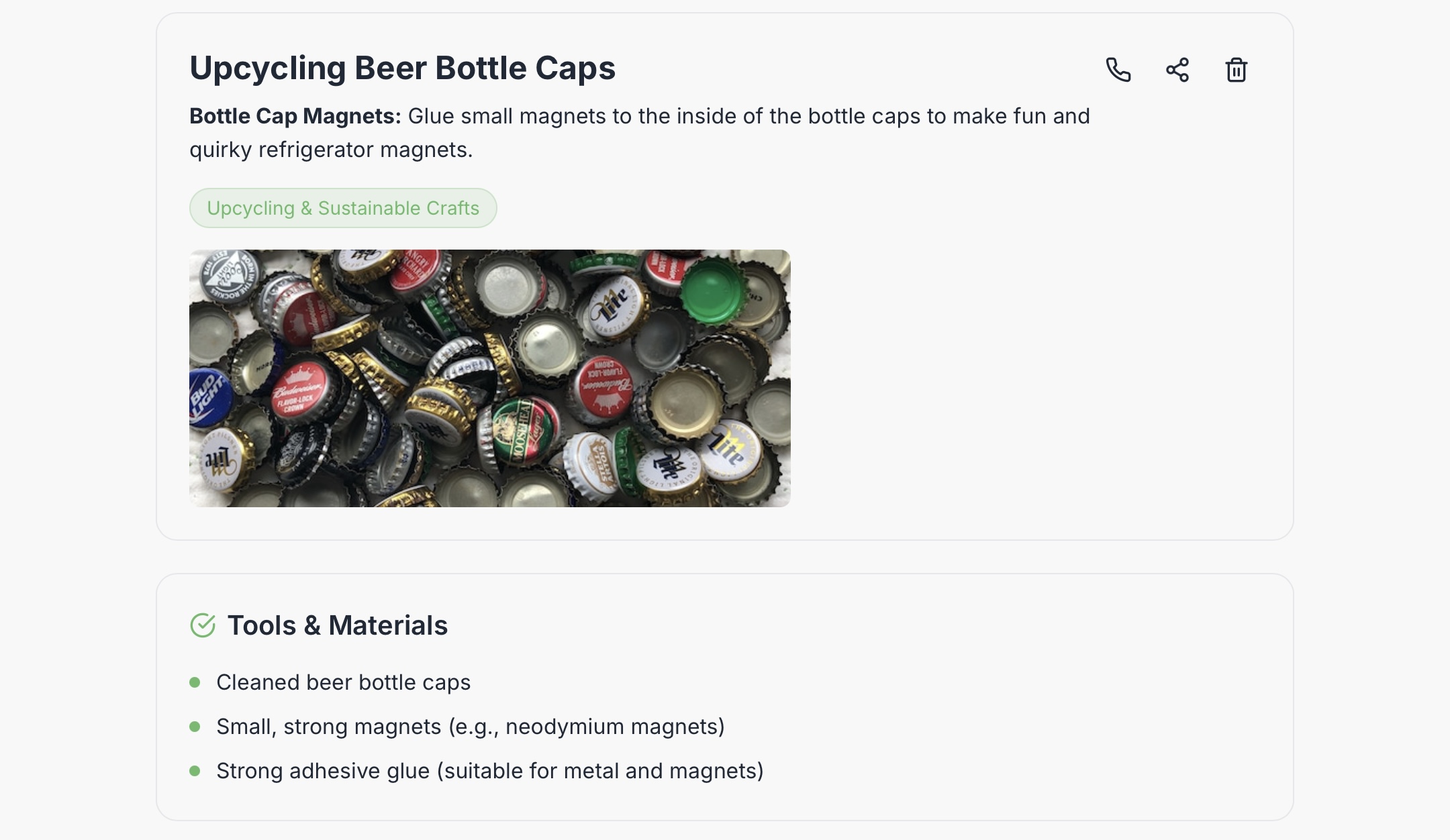
Task: Open the share options icon
Action: point(1177,70)
